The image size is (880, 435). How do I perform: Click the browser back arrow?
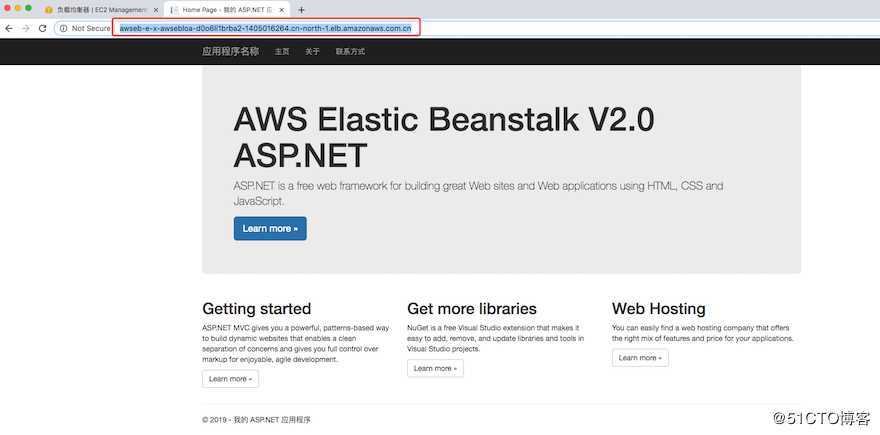9,28
